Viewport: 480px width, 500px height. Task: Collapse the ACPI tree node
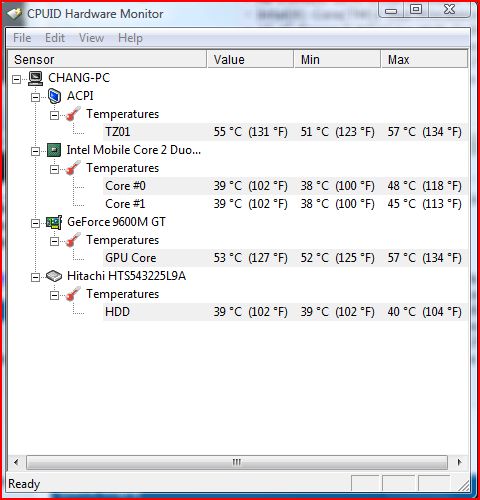[35, 97]
